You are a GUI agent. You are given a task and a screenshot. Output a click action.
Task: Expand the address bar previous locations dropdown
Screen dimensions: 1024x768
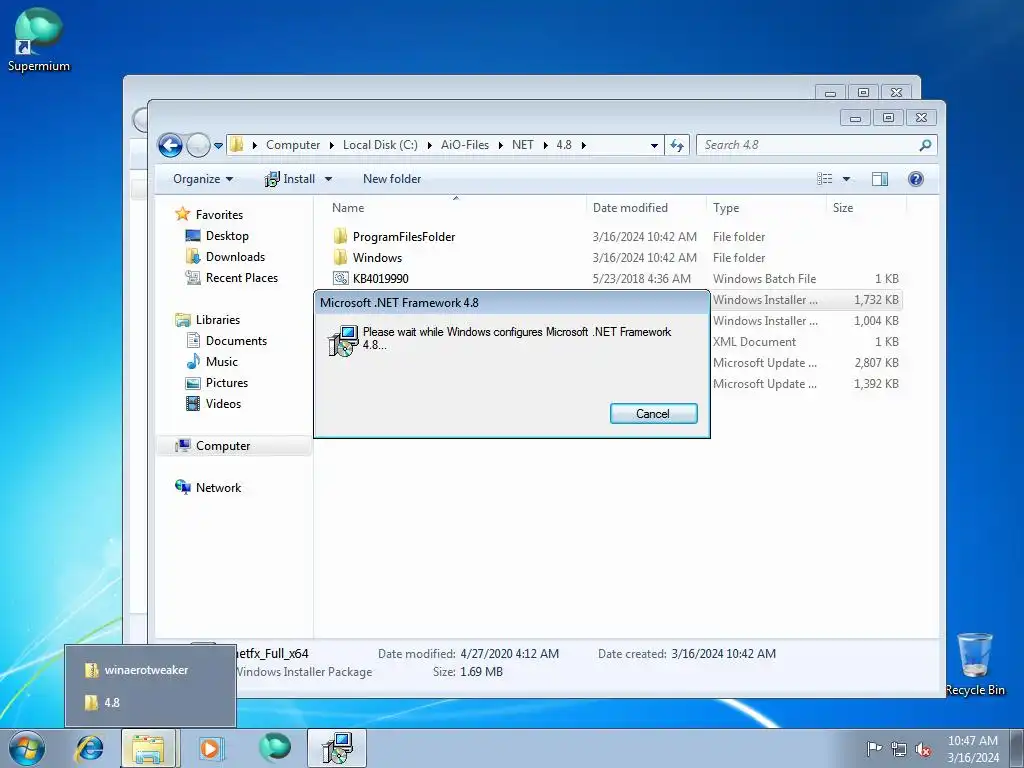[654, 146]
